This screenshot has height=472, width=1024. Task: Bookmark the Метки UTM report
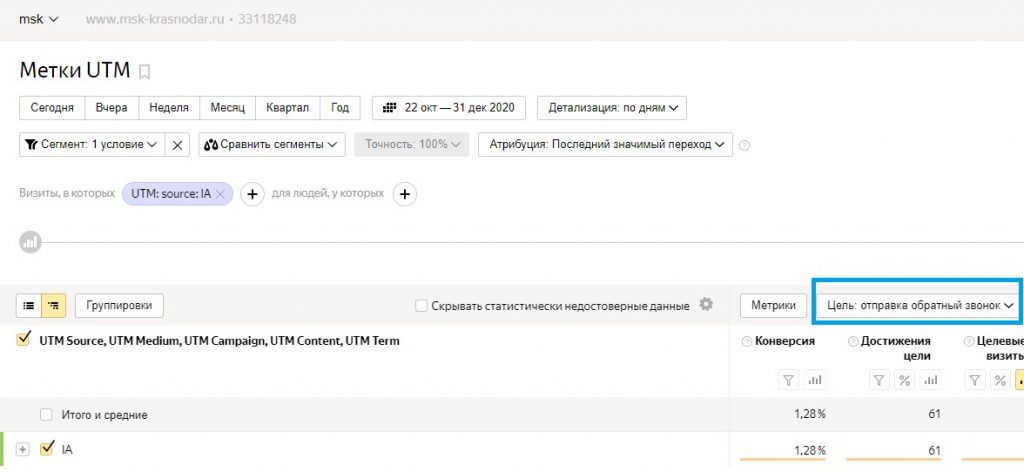pos(145,71)
